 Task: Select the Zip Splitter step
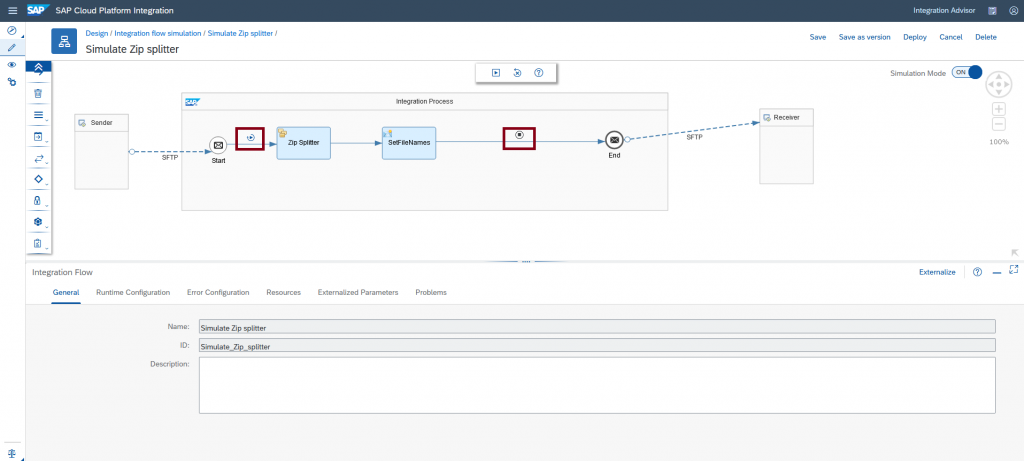304,143
